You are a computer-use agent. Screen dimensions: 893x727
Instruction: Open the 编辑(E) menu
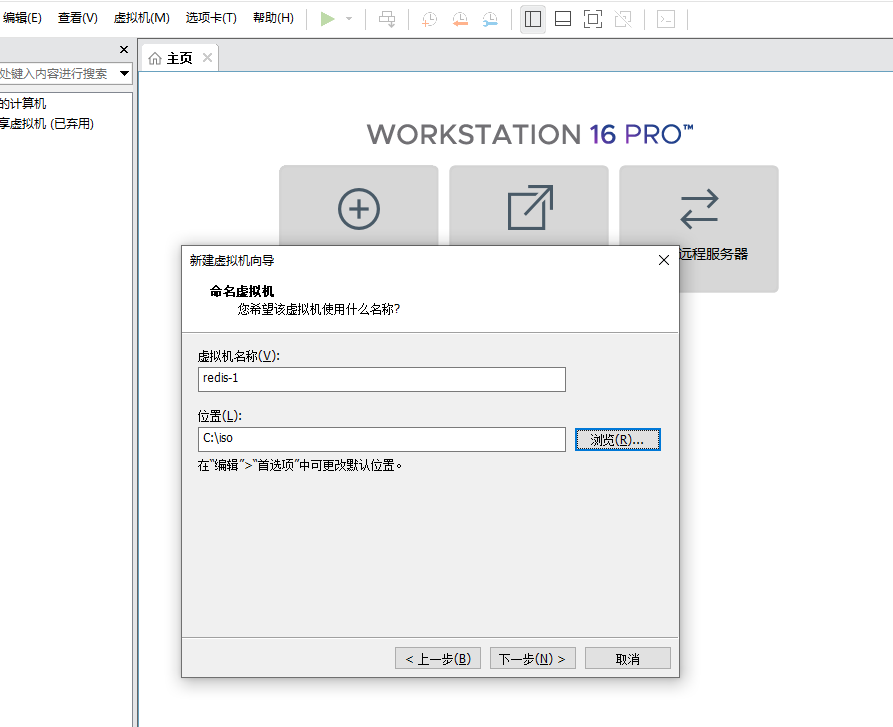click(22, 18)
